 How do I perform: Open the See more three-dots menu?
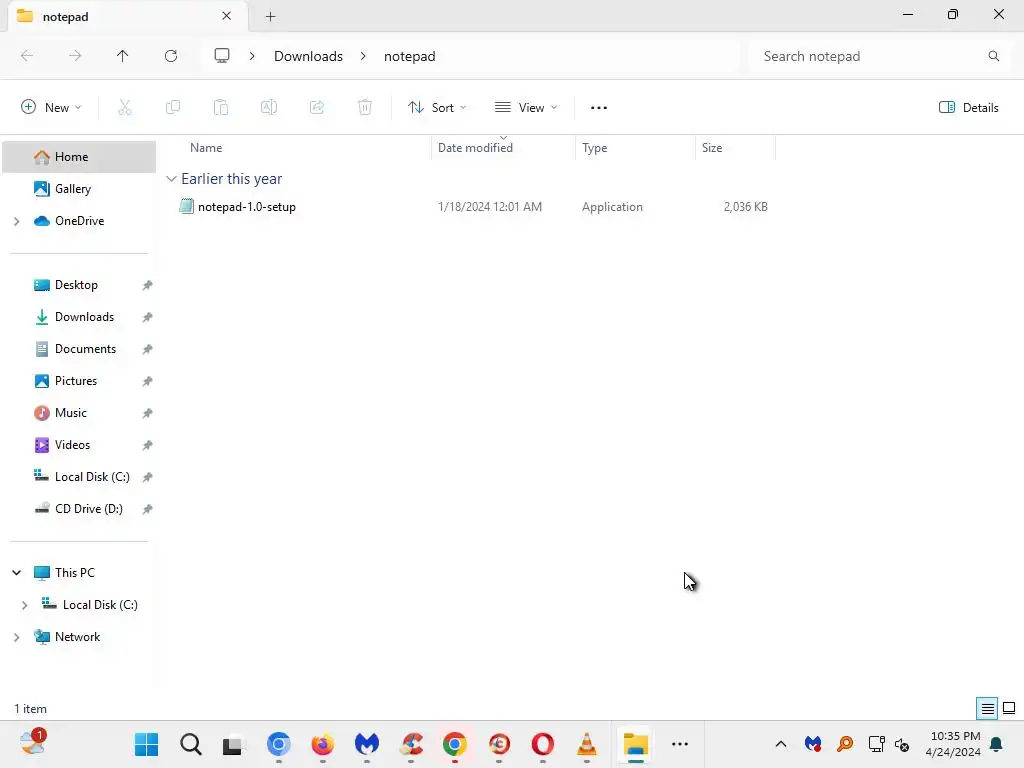(599, 108)
